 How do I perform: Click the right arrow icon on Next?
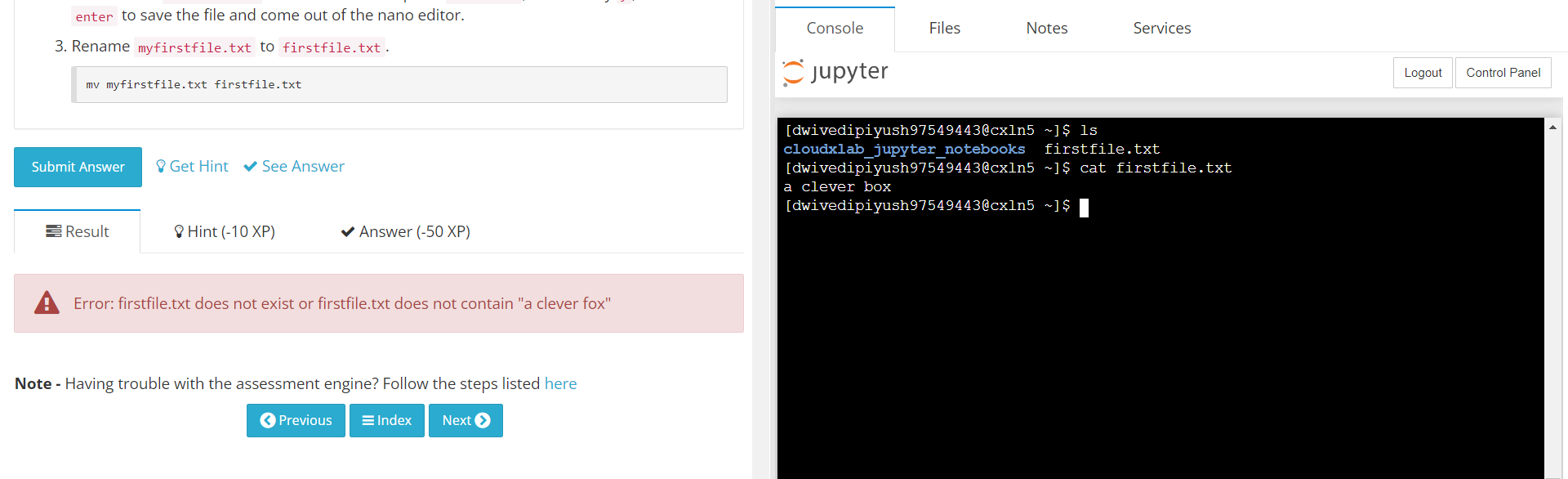(483, 420)
